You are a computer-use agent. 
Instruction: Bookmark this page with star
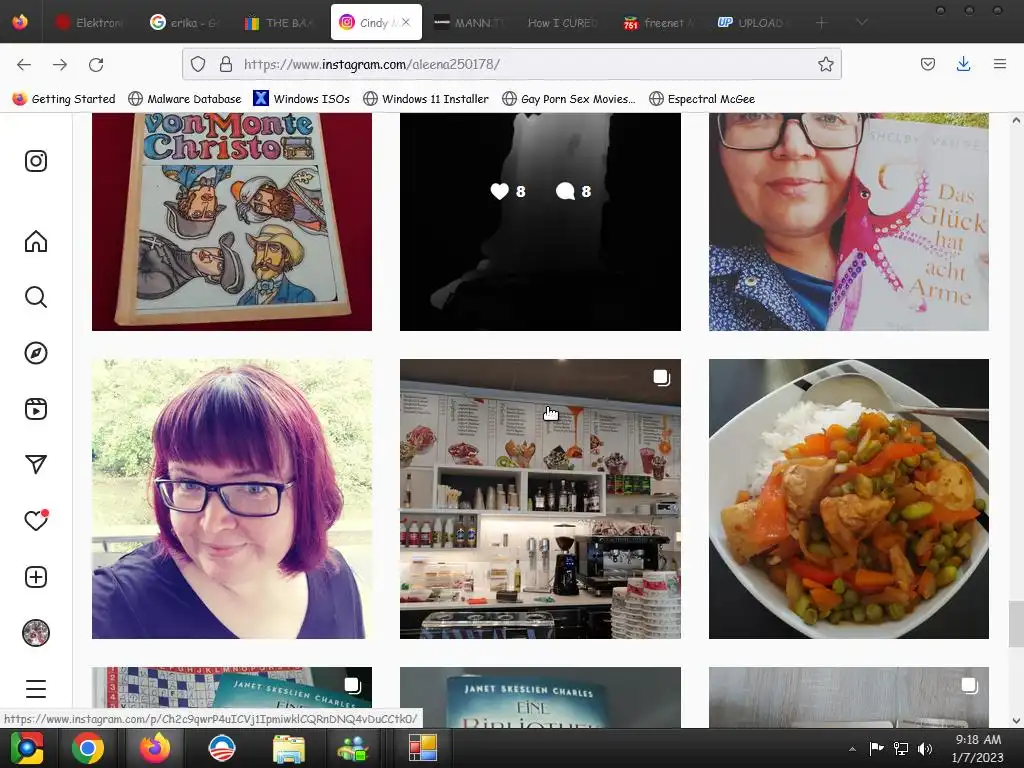825,64
